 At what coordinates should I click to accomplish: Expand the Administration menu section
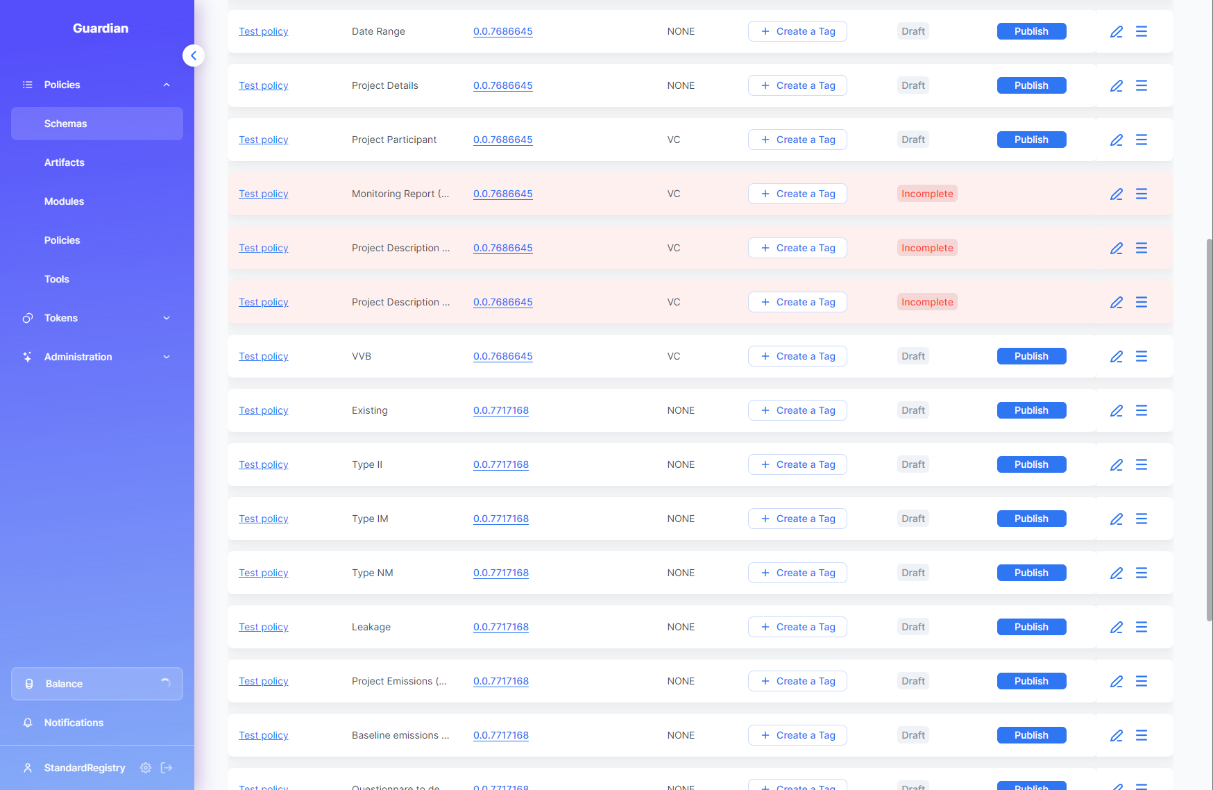click(166, 357)
